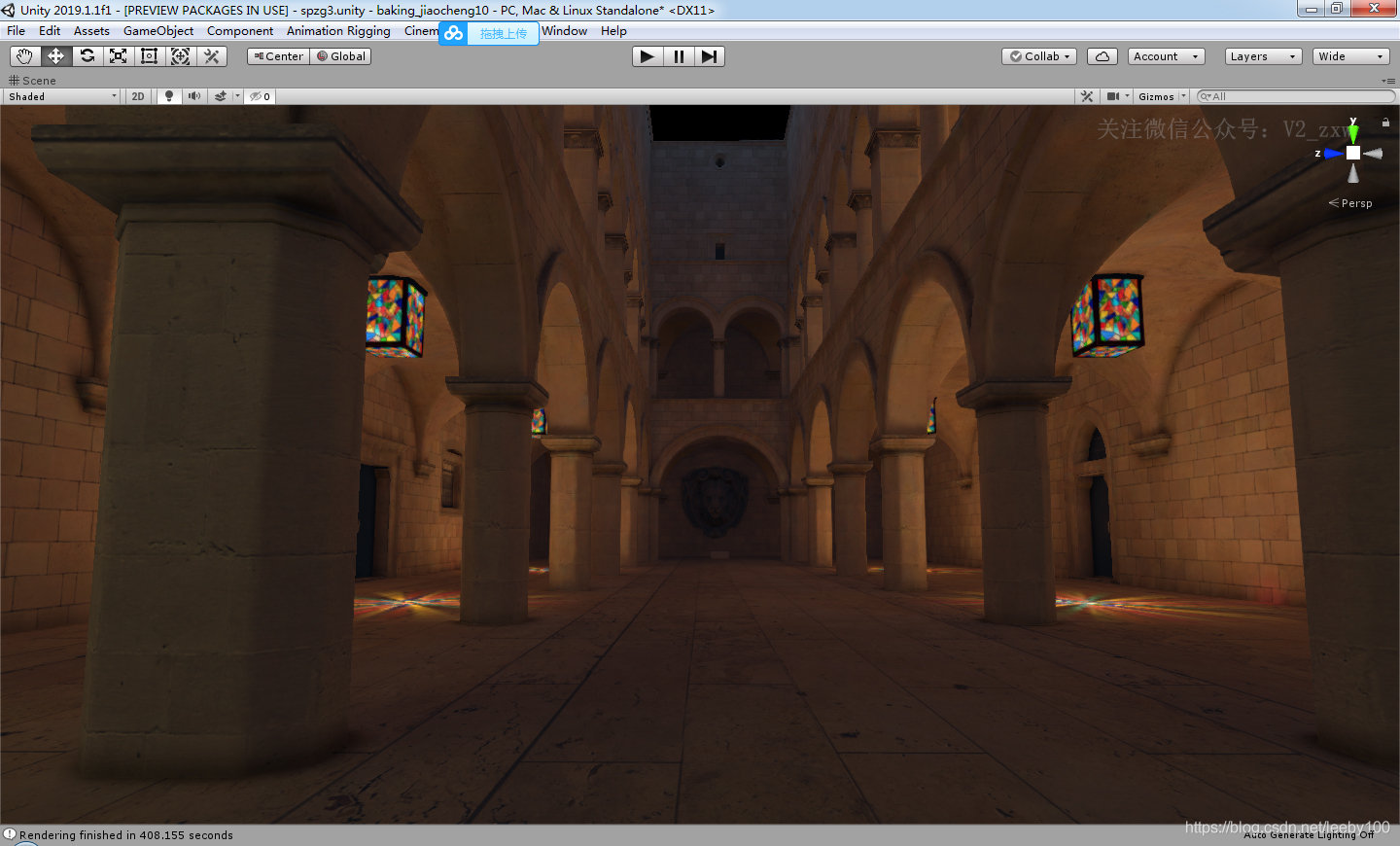The height and width of the screenshot is (846, 1400).
Task: Toggle the Gizmos button
Action: click(1156, 96)
